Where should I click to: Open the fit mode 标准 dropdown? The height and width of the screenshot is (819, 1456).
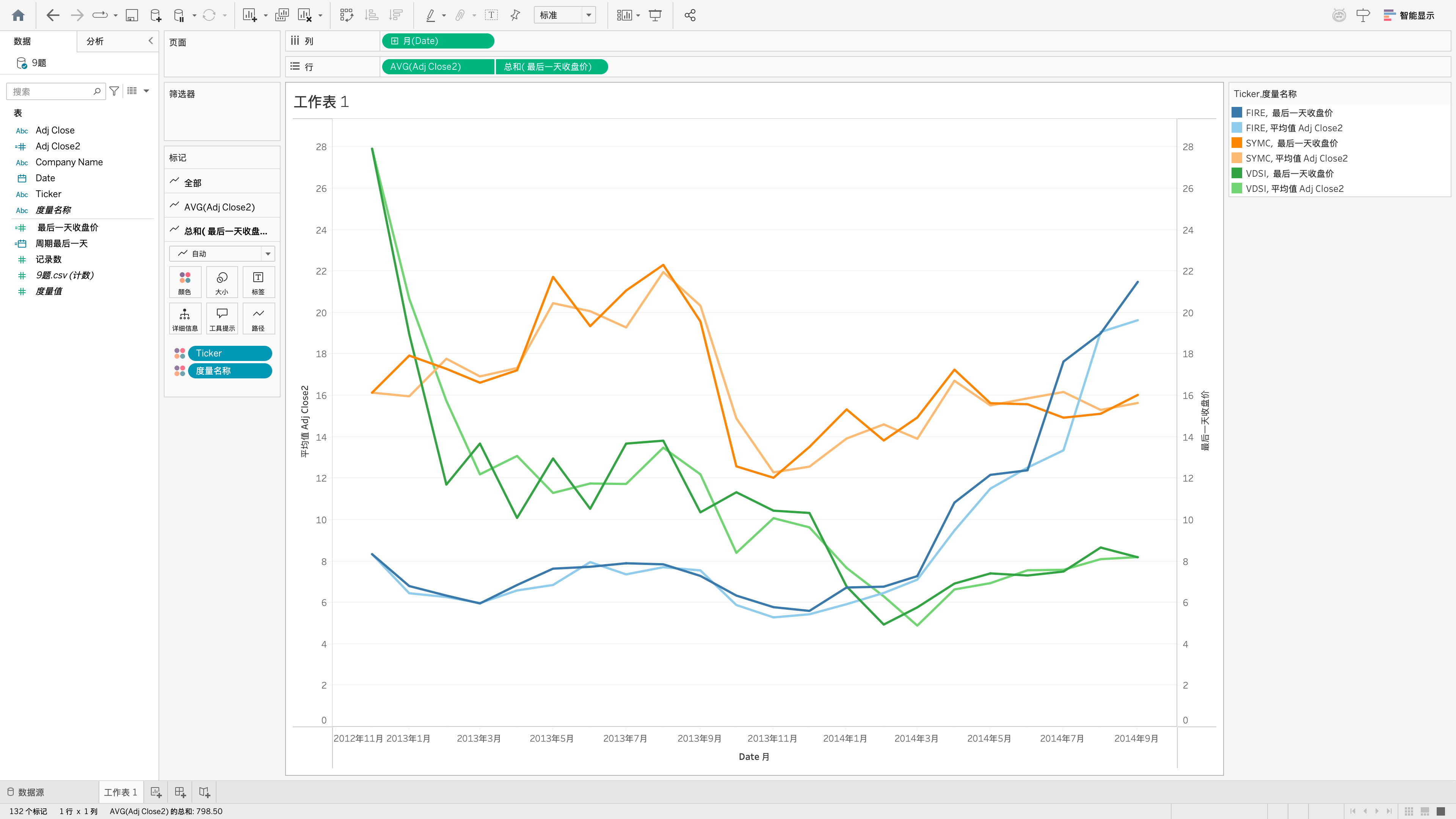point(565,15)
